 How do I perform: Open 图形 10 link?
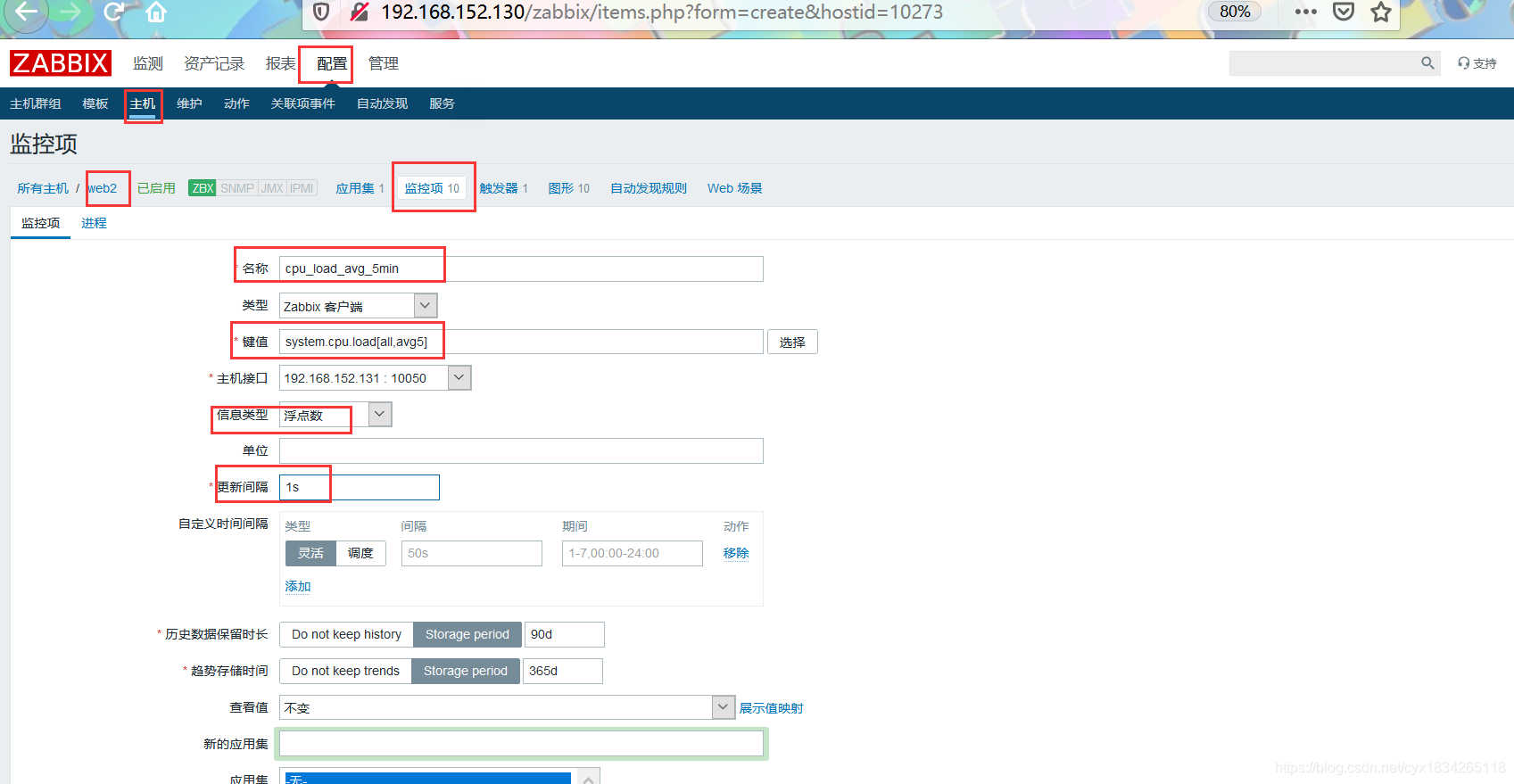[x=569, y=188]
